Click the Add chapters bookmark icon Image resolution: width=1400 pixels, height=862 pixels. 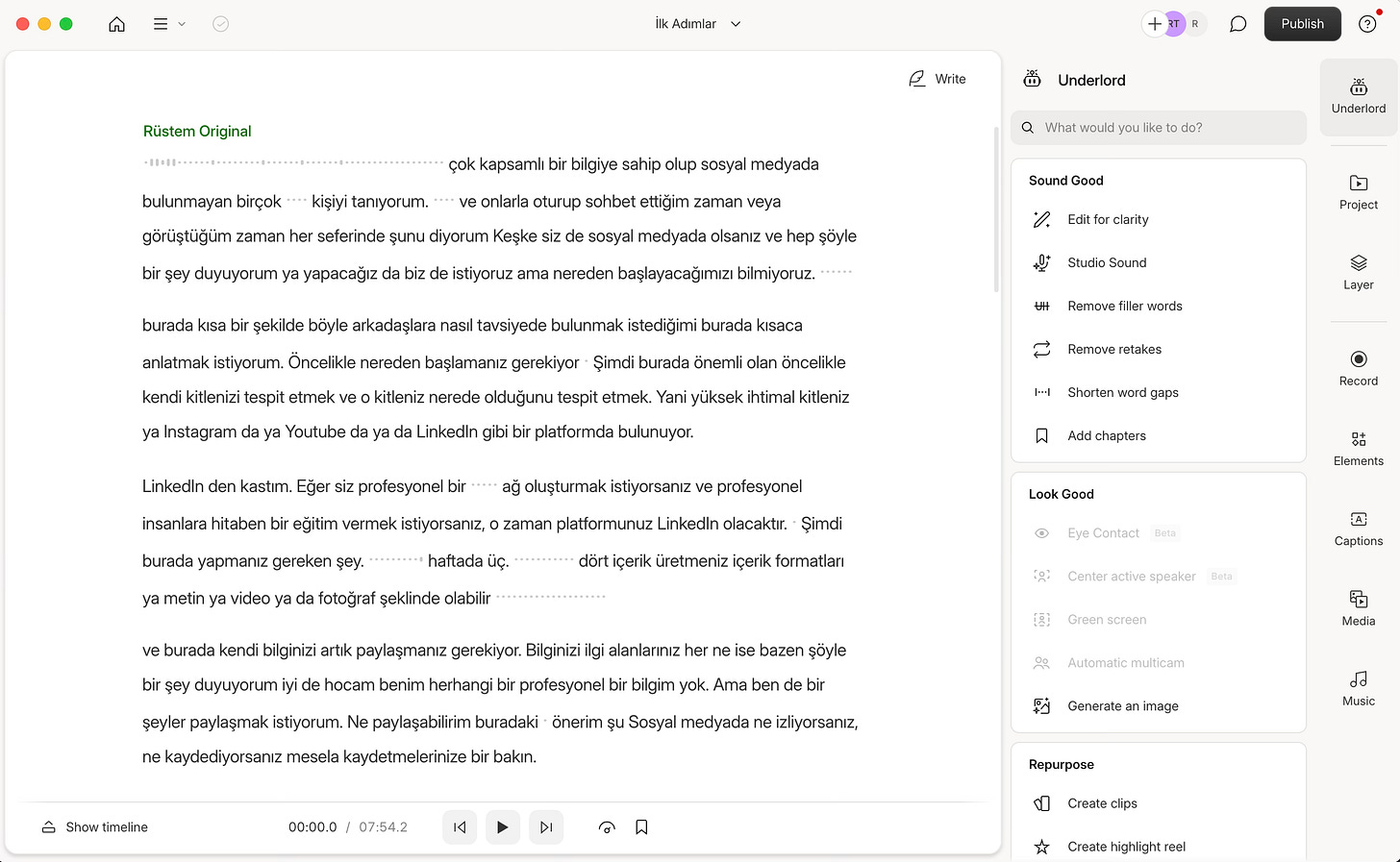point(1041,435)
